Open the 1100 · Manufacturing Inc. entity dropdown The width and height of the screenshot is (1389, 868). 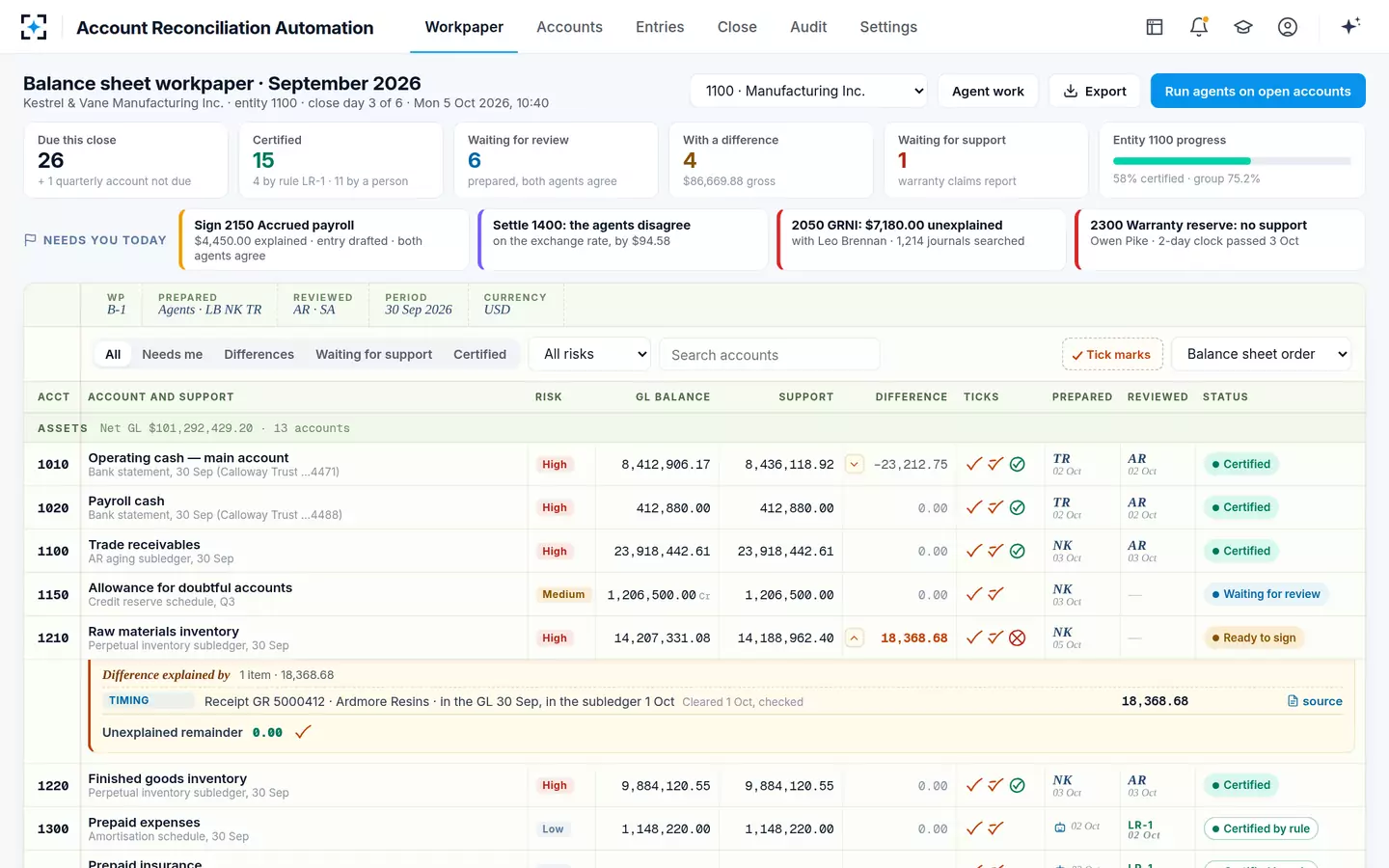pos(808,91)
